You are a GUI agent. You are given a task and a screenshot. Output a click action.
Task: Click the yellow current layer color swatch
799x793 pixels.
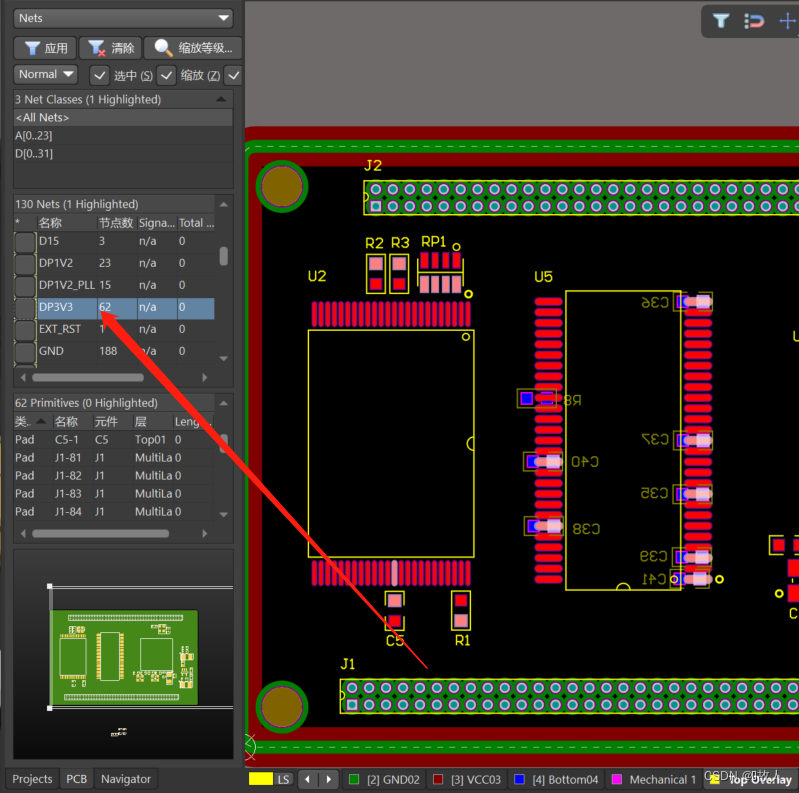point(260,779)
